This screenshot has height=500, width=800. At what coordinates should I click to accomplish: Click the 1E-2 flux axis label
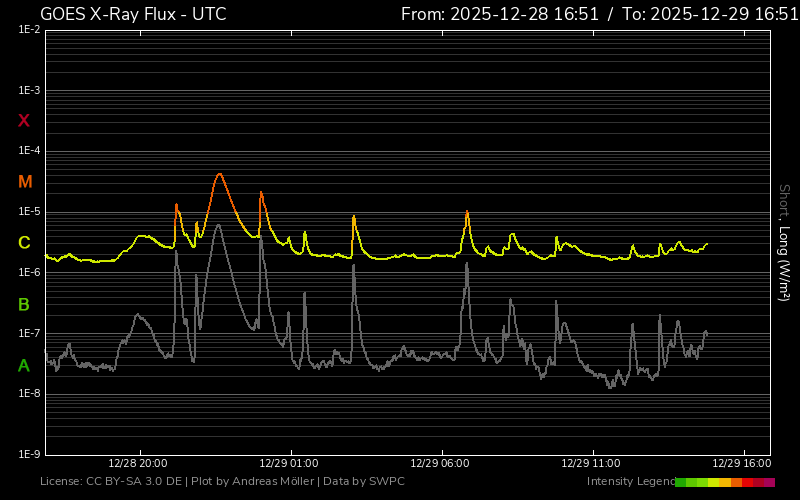click(29, 30)
